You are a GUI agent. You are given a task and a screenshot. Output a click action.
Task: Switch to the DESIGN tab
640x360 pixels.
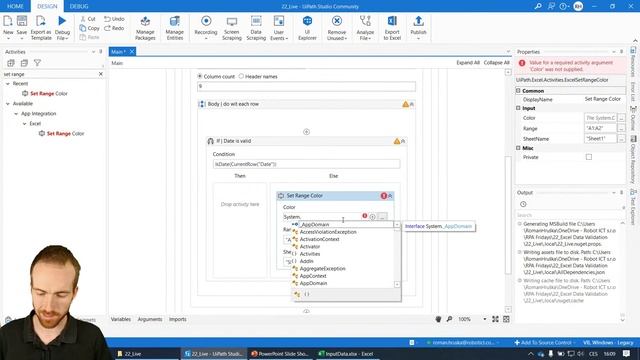point(47,6)
